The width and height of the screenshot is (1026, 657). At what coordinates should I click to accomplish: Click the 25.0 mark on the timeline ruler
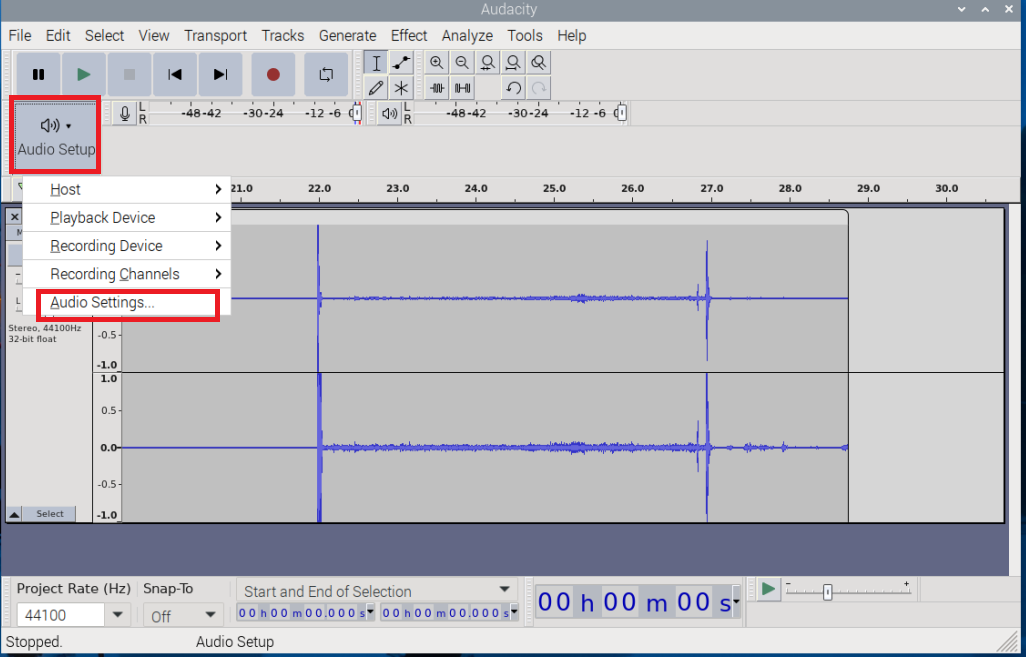pos(554,188)
